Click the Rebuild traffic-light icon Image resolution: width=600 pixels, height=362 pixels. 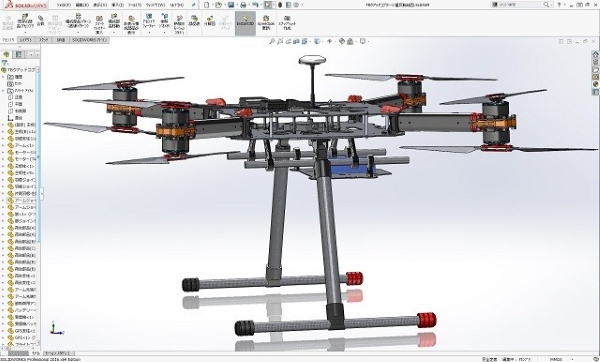pos(280,5)
